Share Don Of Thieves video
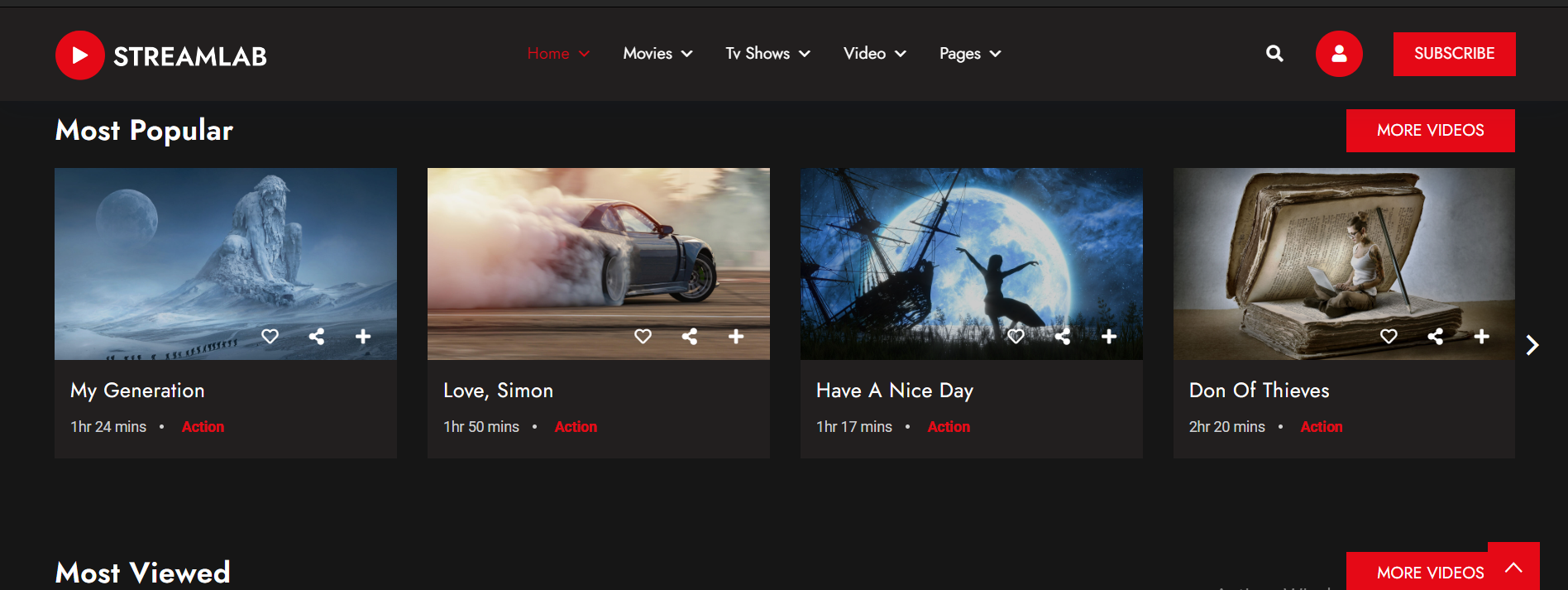This screenshot has width=1568, height=590. point(1435,336)
